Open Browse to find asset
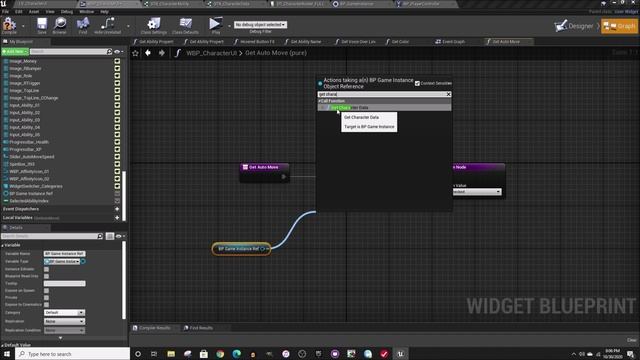The image size is (640, 360). pyautogui.click(x=60, y=25)
